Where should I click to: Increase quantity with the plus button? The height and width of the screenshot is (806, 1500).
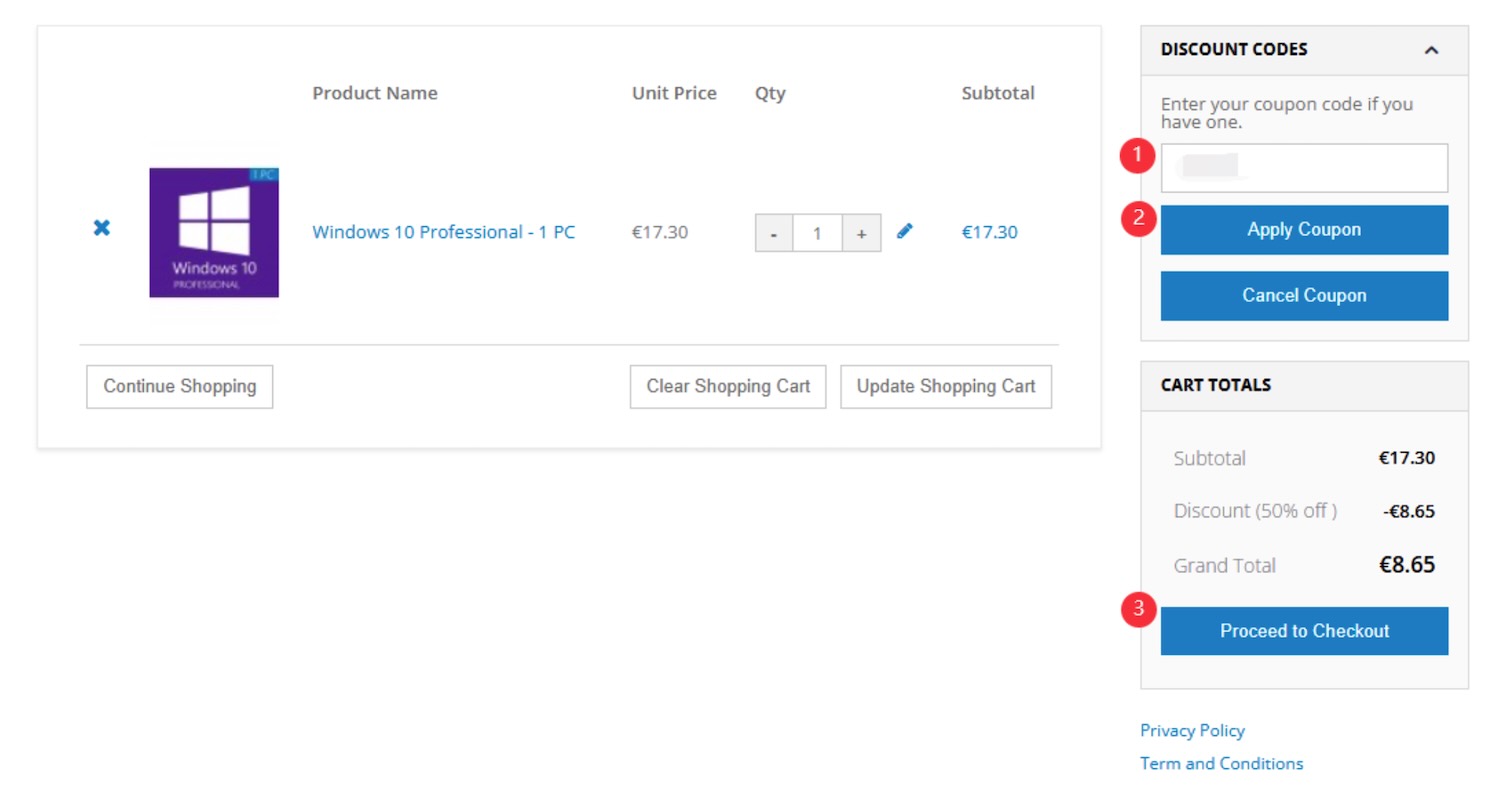(x=861, y=233)
